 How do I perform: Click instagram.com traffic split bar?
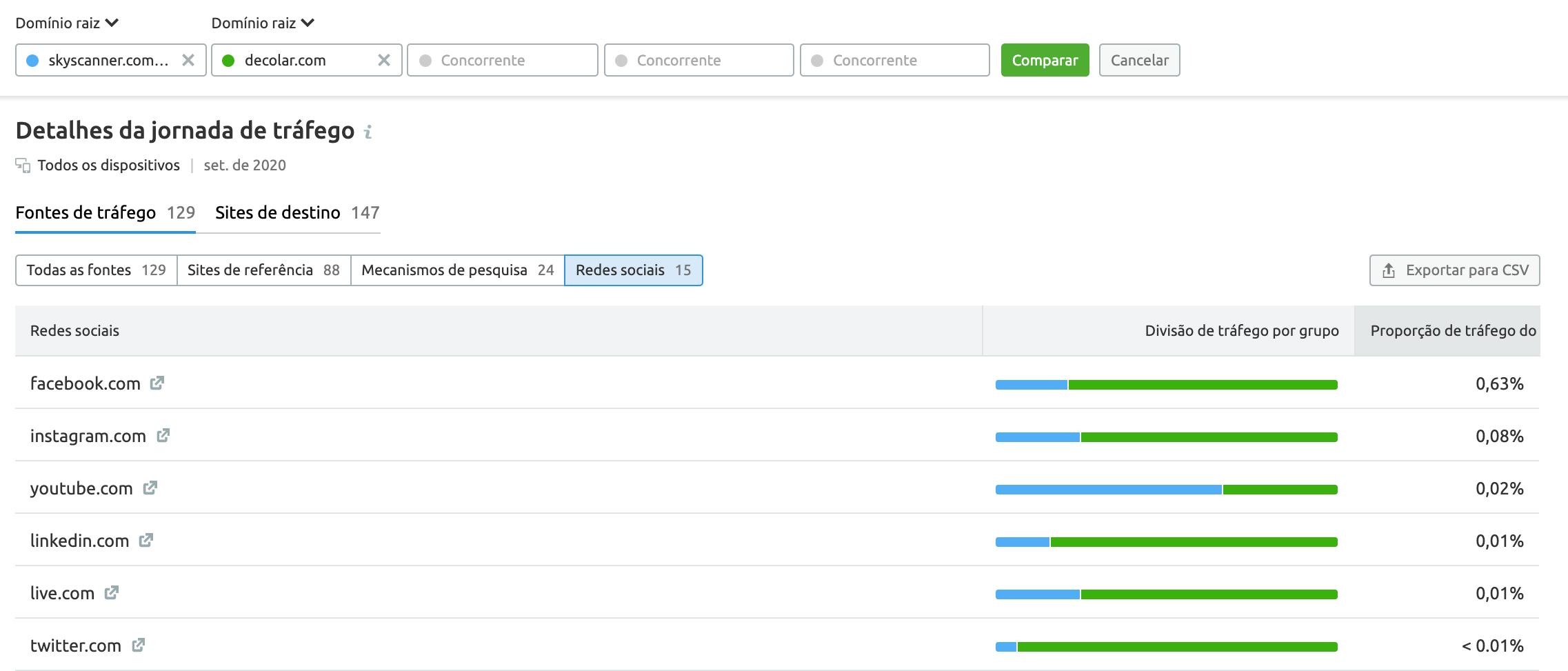tap(1166, 437)
